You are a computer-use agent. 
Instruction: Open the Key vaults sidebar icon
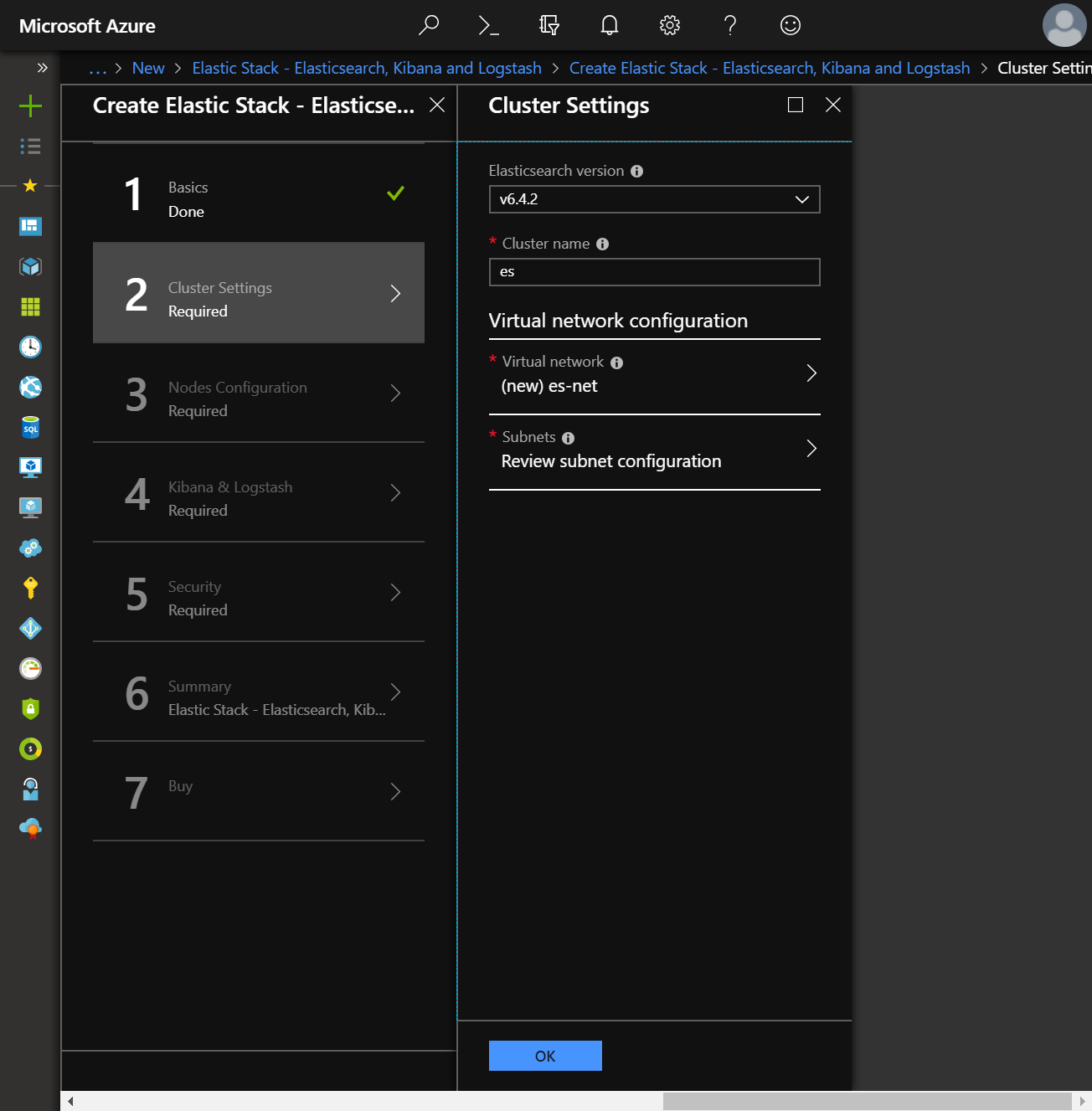pos(30,588)
